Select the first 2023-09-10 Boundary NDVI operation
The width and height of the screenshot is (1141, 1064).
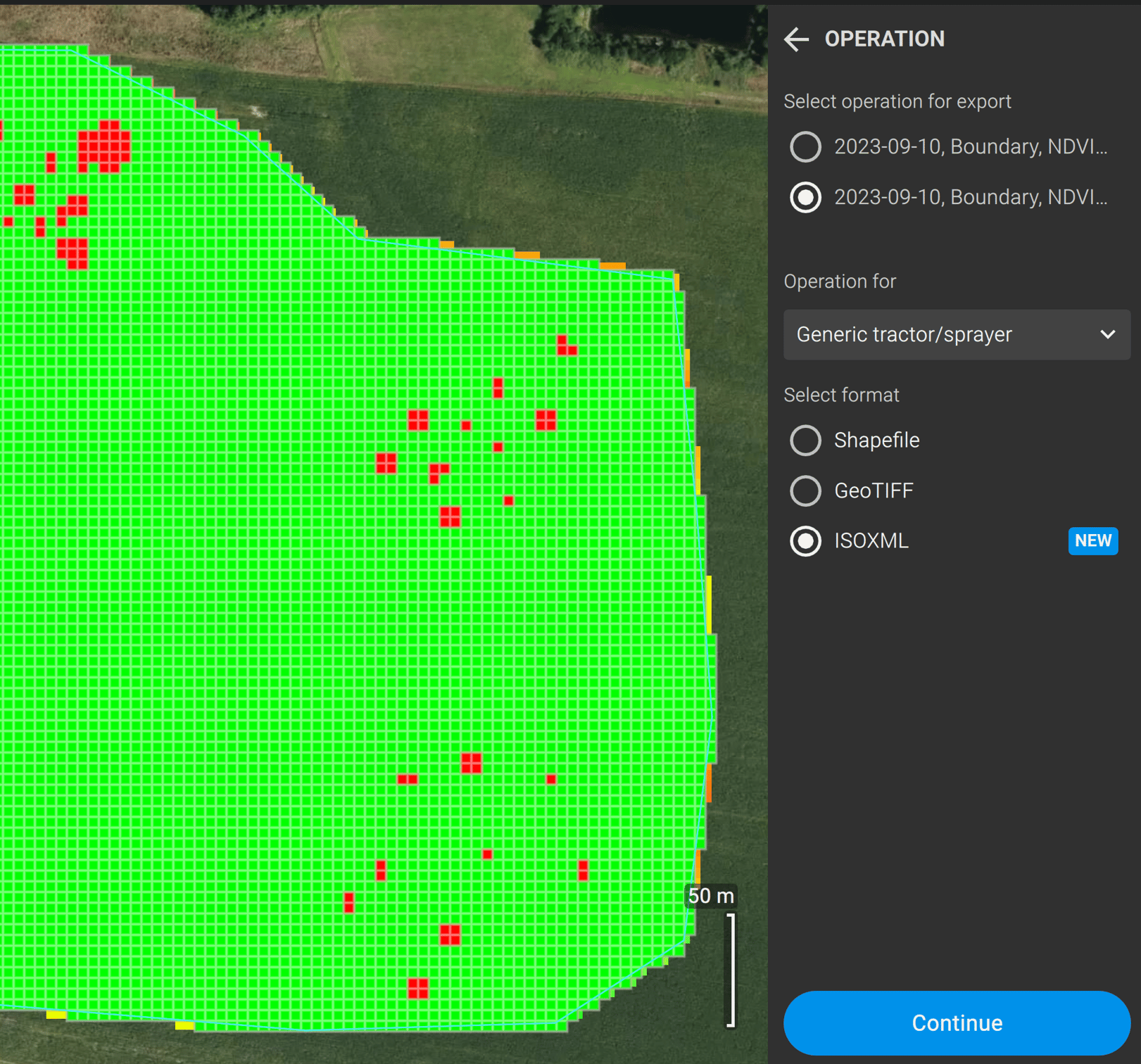point(805,147)
